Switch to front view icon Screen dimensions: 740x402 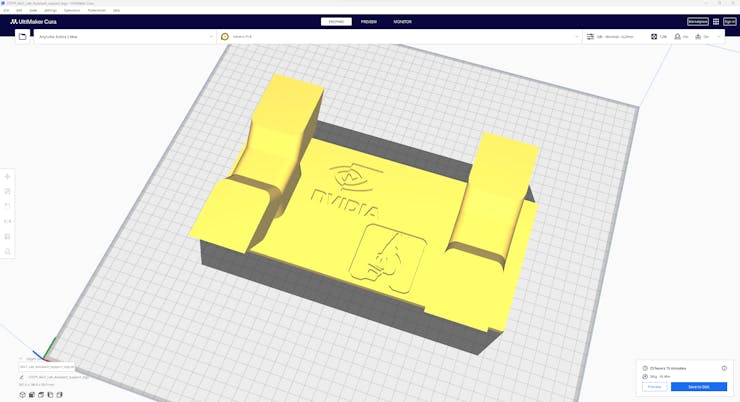32,395
